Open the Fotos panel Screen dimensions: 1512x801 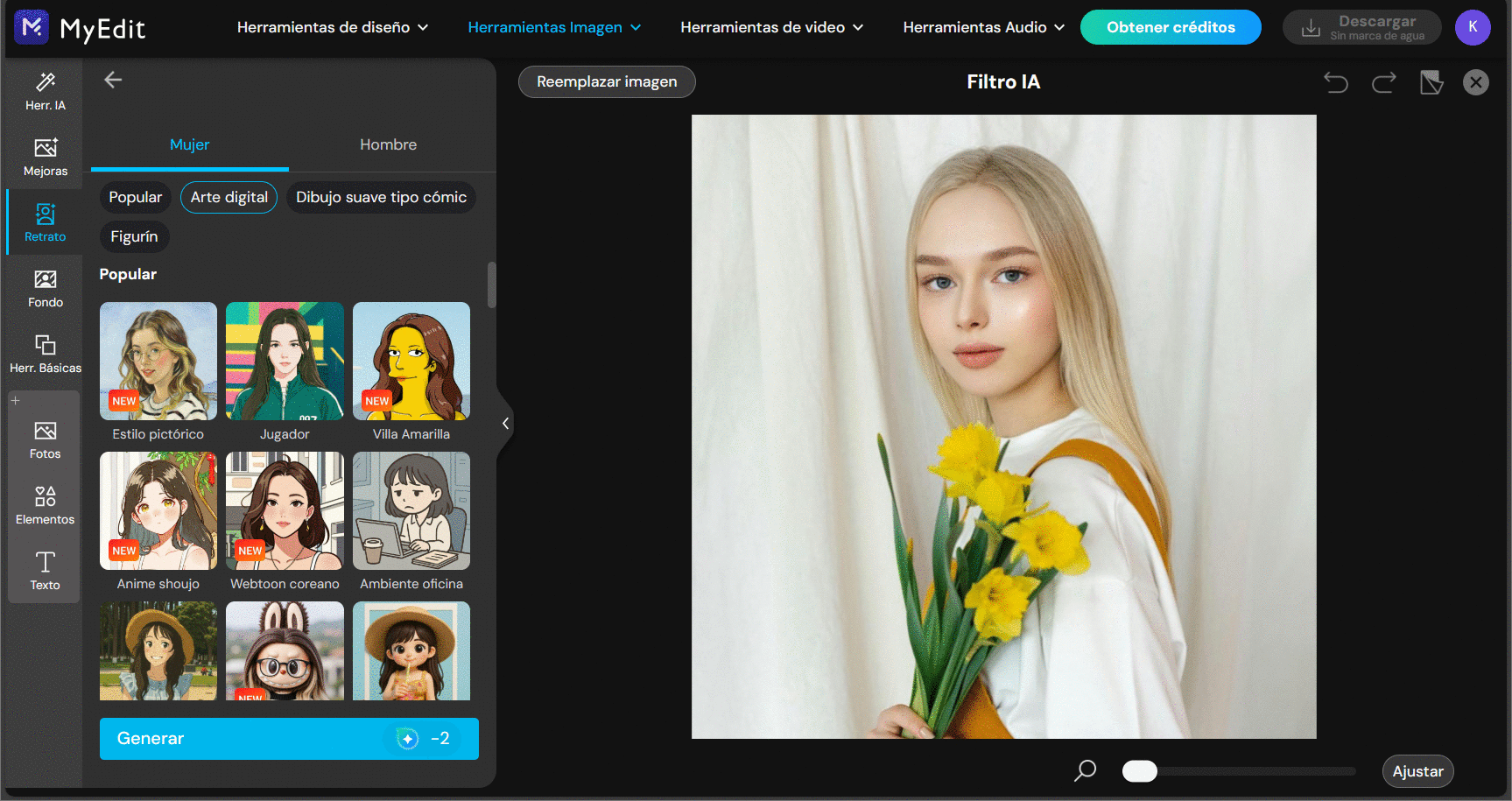(x=46, y=440)
